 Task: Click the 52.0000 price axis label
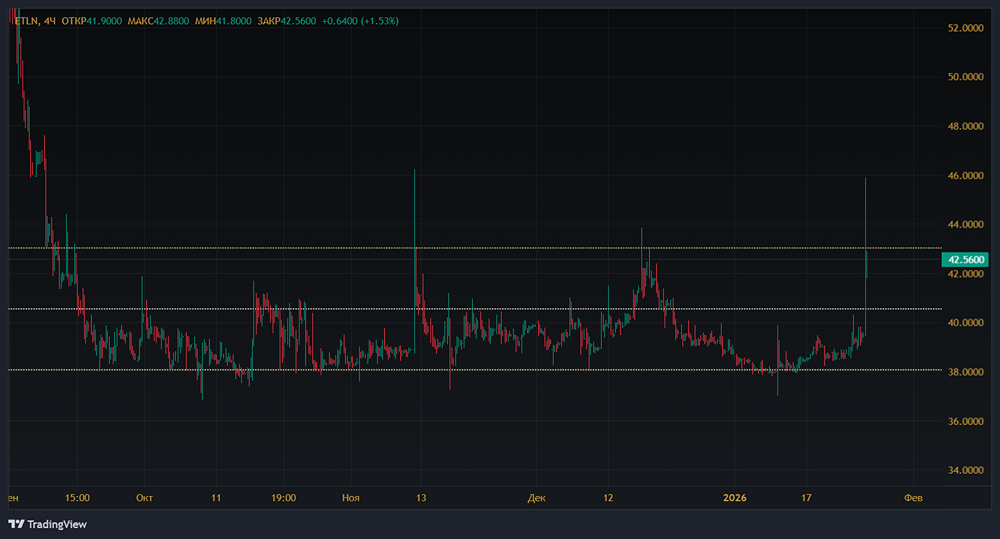point(966,28)
